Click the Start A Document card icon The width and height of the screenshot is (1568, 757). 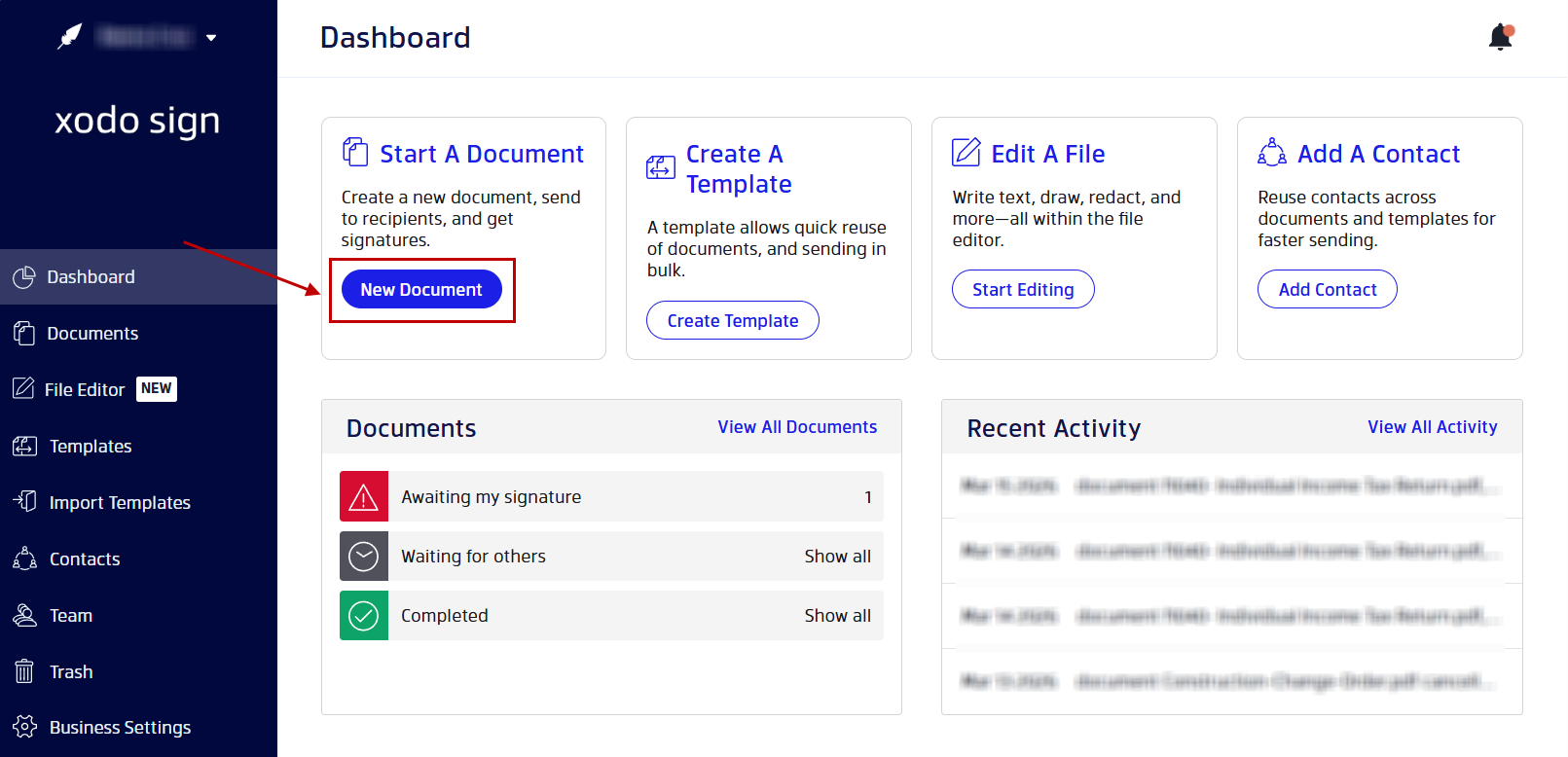355,153
